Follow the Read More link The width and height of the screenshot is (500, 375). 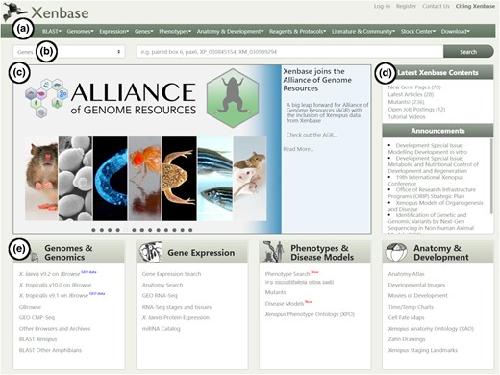[x=298, y=149]
